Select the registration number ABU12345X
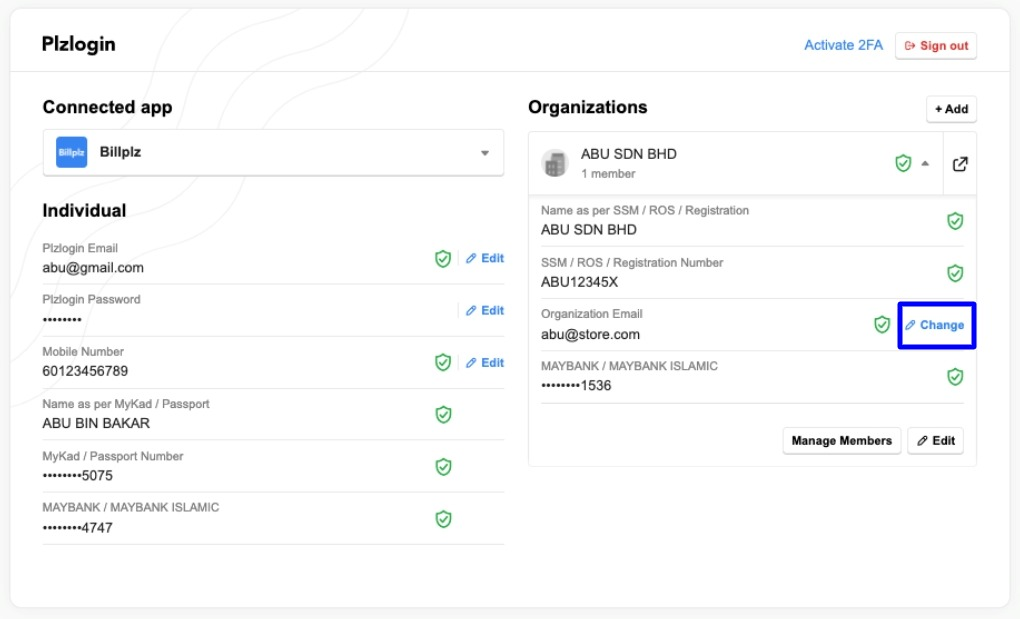This screenshot has height=619, width=1020. click(x=580, y=282)
